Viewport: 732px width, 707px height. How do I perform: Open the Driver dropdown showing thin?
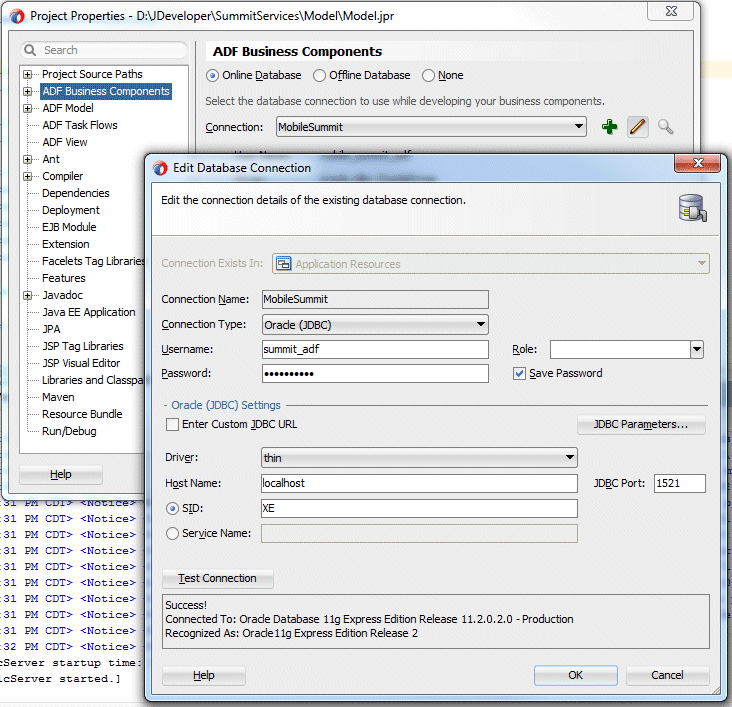point(419,458)
